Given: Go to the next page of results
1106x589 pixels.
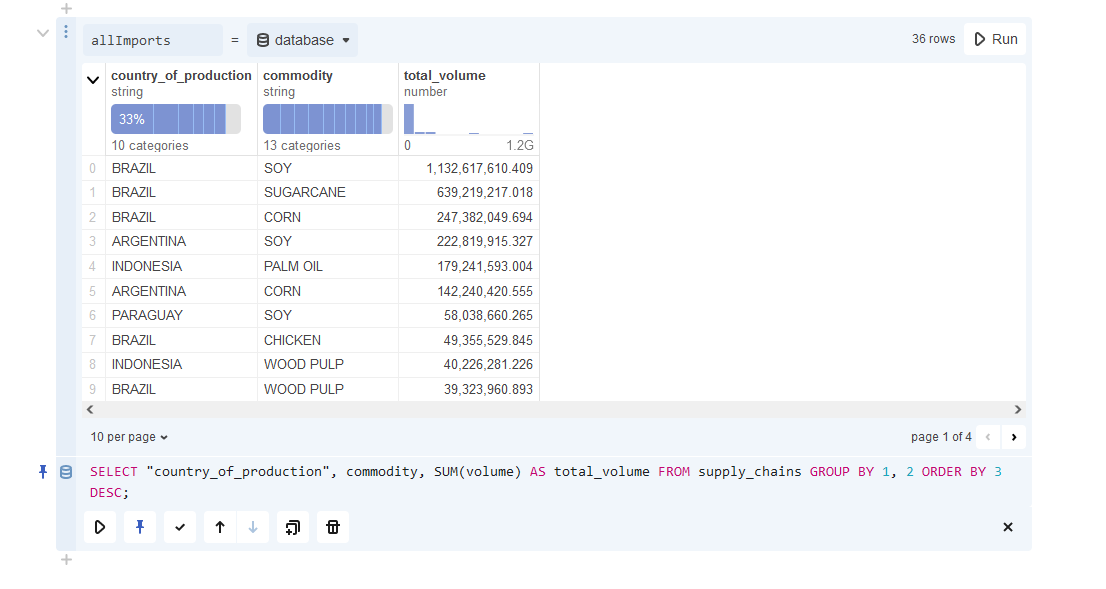Looking at the screenshot, I should click(x=1013, y=437).
